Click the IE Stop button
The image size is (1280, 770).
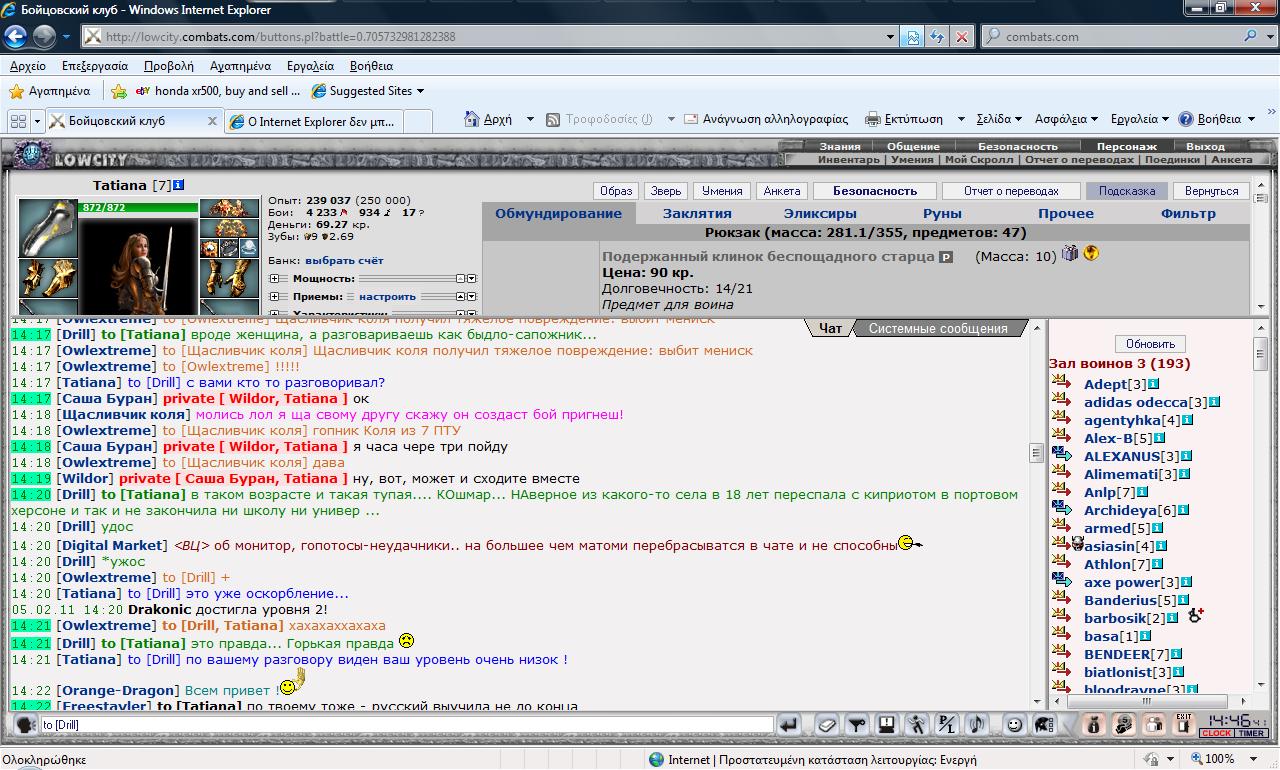pyautogui.click(x=962, y=36)
